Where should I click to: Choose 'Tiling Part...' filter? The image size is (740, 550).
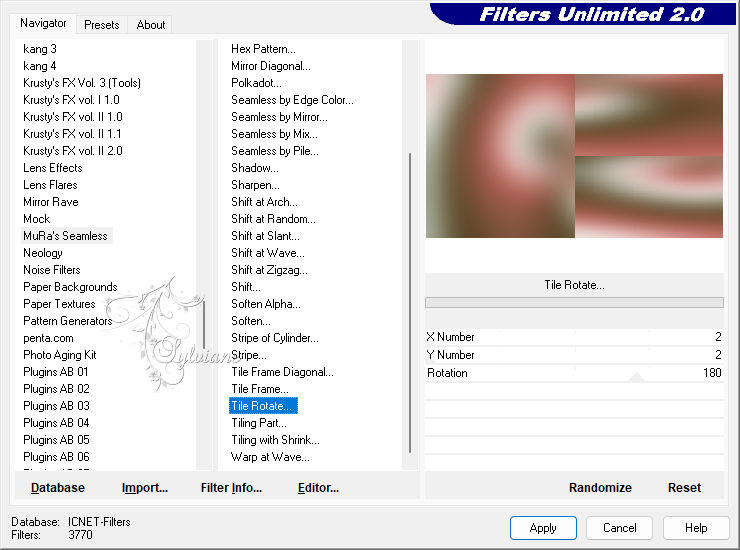tap(259, 423)
